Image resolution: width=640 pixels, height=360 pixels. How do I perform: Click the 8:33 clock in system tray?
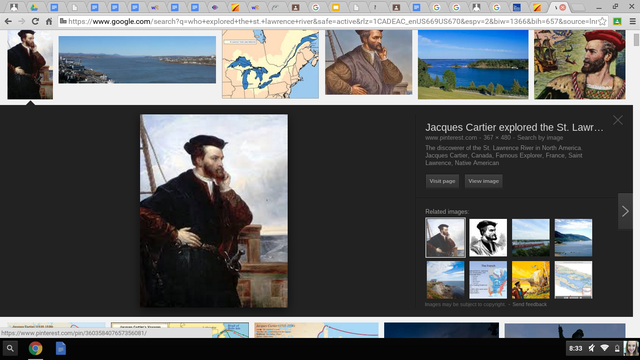pyautogui.click(x=576, y=348)
